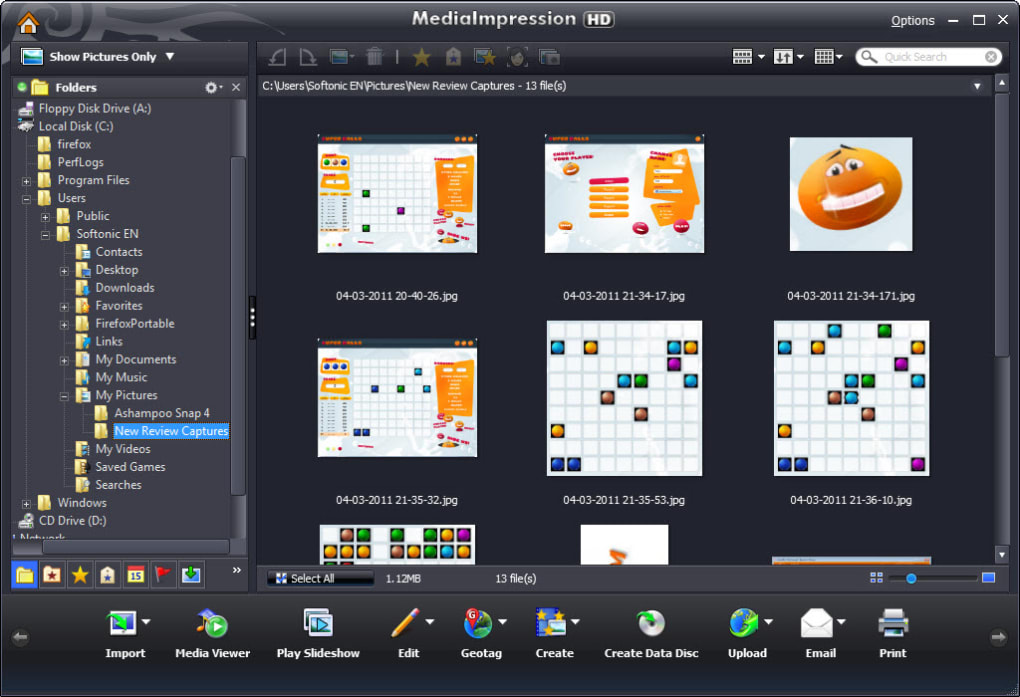This screenshot has height=697, width=1020.
Task: Open the Options menu
Action: pos(912,21)
